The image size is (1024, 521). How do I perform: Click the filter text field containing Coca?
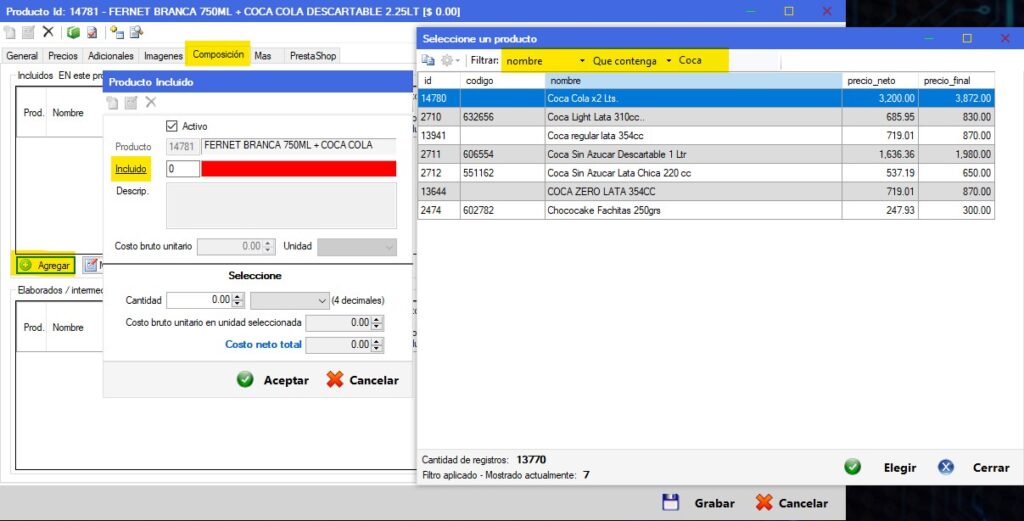pos(728,61)
